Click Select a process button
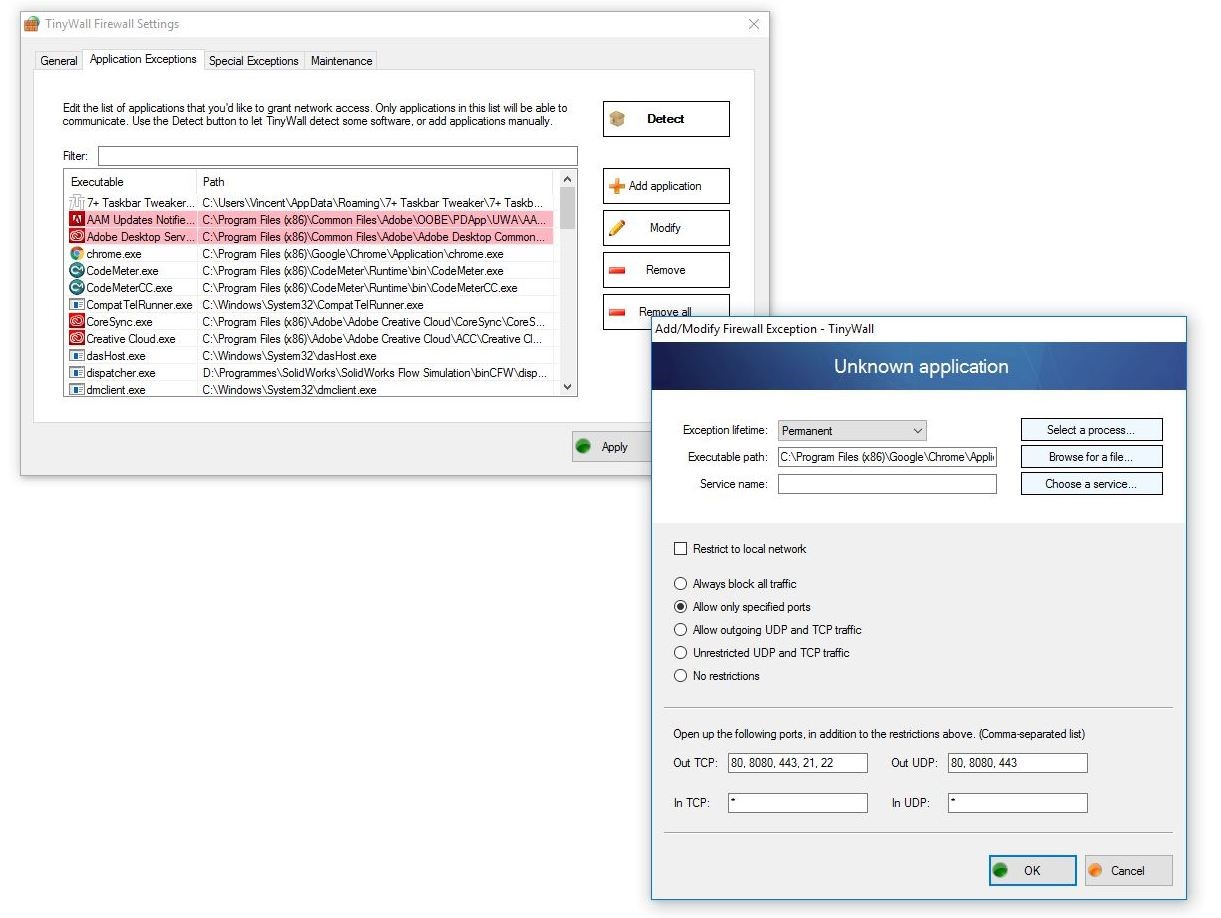The height and width of the screenshot is (918, 1221). [x=1091, y=430]
